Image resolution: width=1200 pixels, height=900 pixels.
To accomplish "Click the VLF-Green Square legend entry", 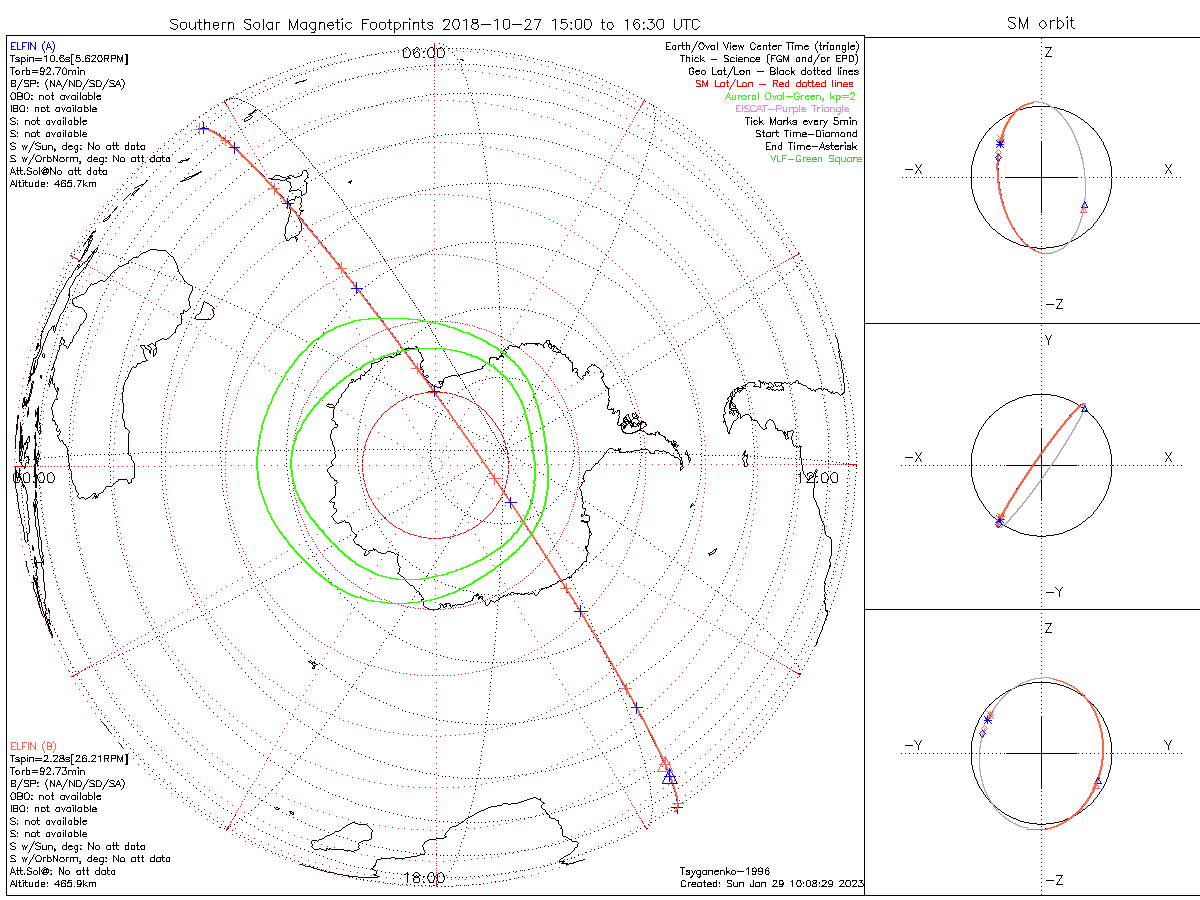I will [x=815, y=159].
